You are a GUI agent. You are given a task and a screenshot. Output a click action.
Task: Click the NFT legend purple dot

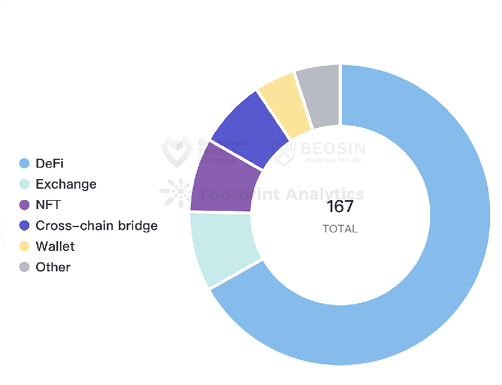24,205
